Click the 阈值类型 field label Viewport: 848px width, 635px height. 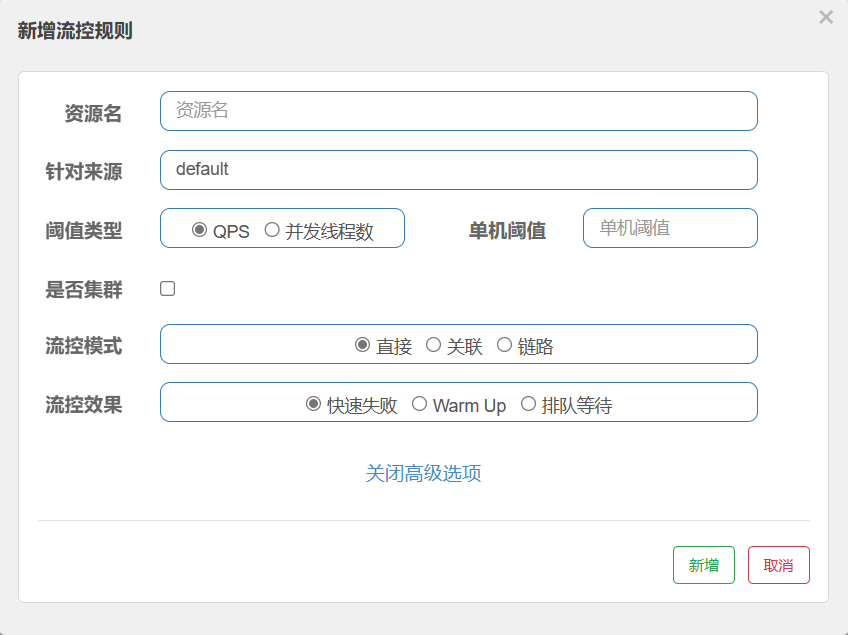[x=84, y=231]
